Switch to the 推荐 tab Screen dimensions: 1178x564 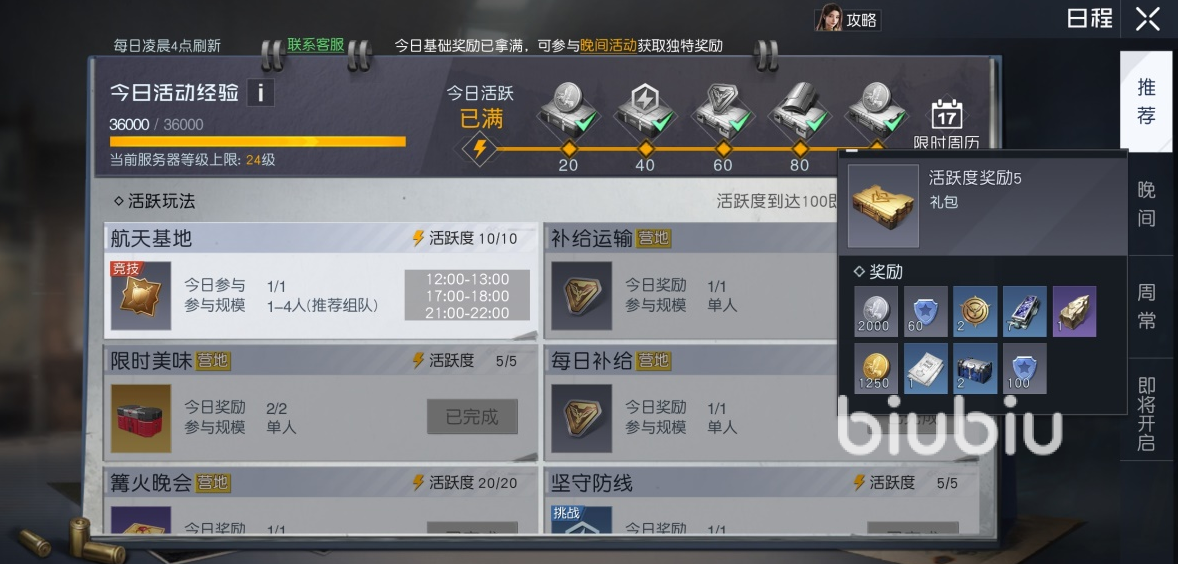coord(1146,101)
